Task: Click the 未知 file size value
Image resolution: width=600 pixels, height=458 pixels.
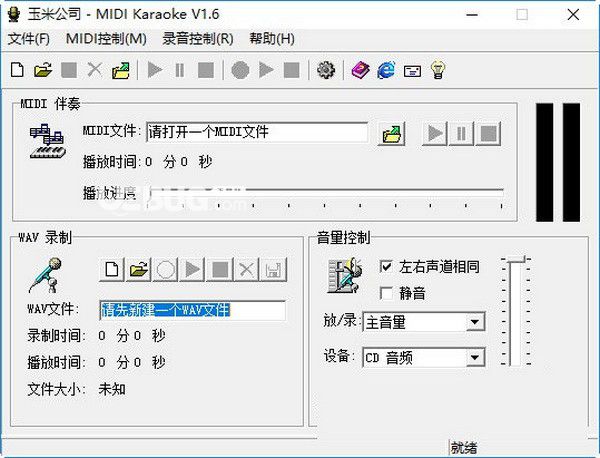Action: 112,389
